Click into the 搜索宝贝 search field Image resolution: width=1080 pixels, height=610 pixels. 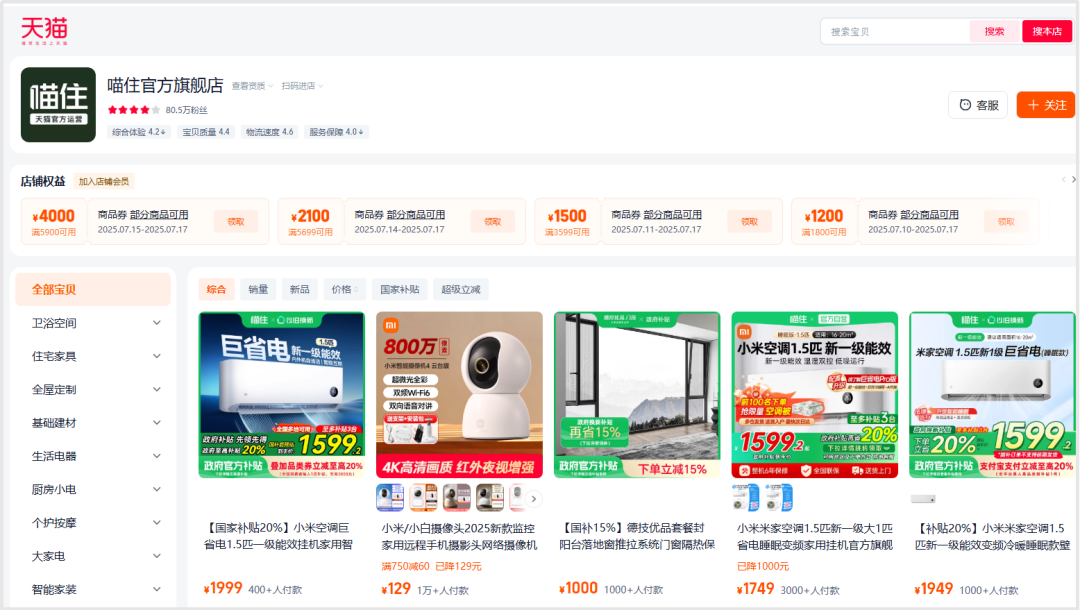click(895, 31)
